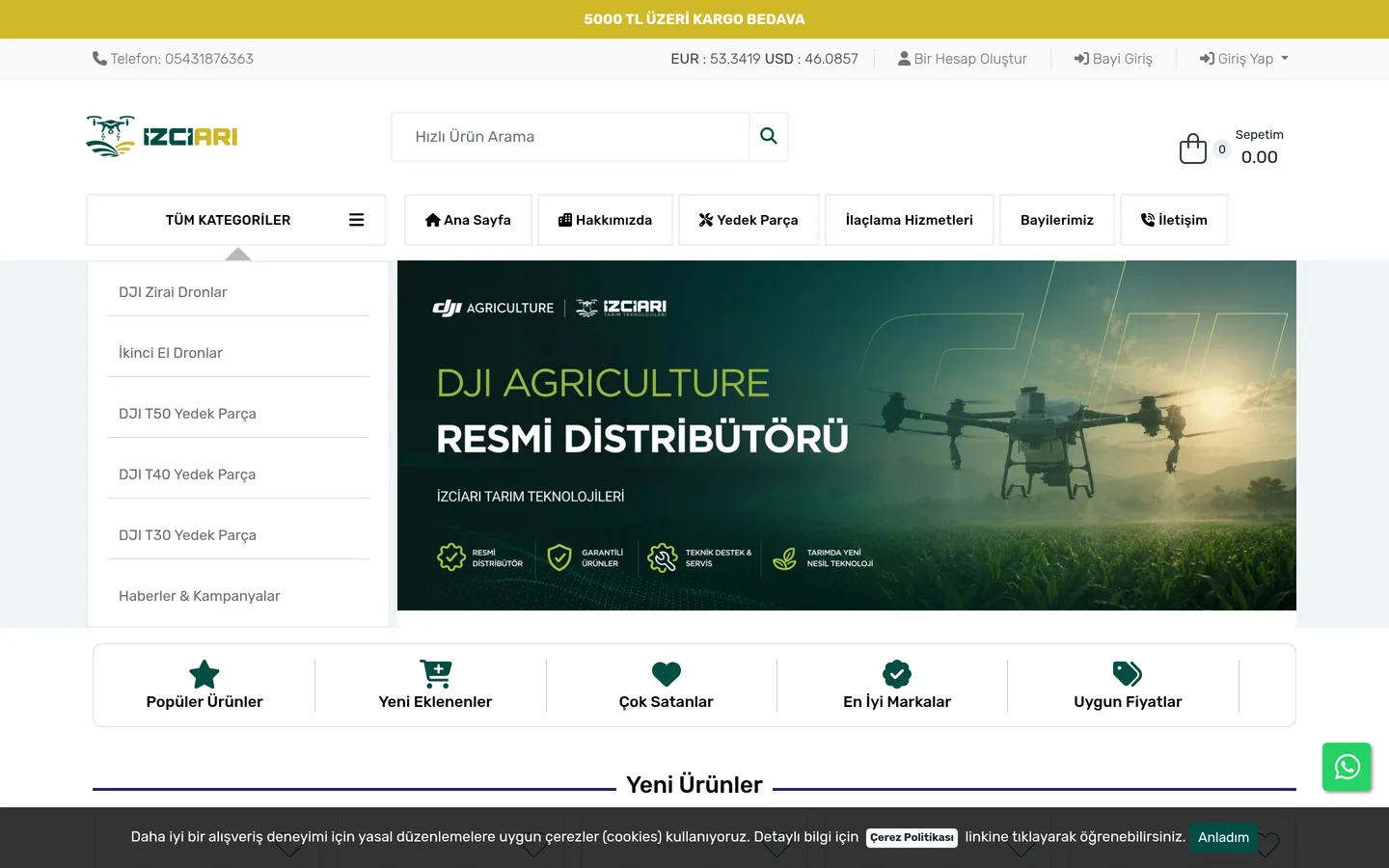
Task: Click the Popüler Ürünler star icon
Action: tap(204, 674)
